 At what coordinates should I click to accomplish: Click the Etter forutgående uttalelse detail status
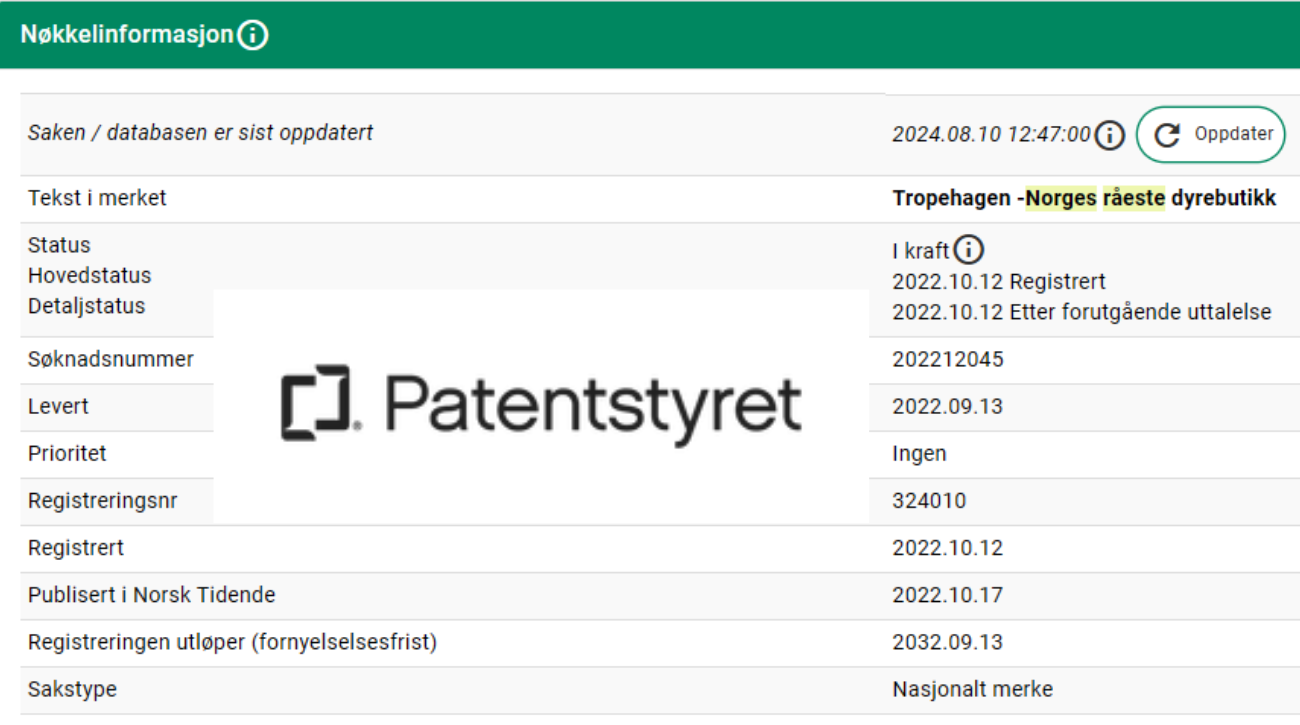click(1141, 312)
